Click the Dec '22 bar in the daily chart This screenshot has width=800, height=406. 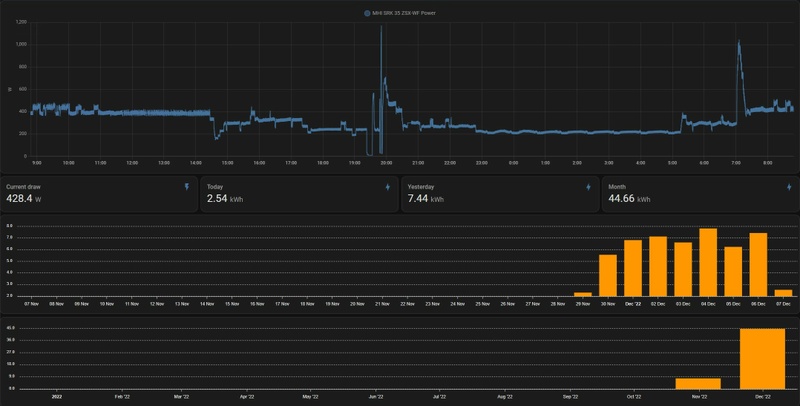click(x=633, y=268)
